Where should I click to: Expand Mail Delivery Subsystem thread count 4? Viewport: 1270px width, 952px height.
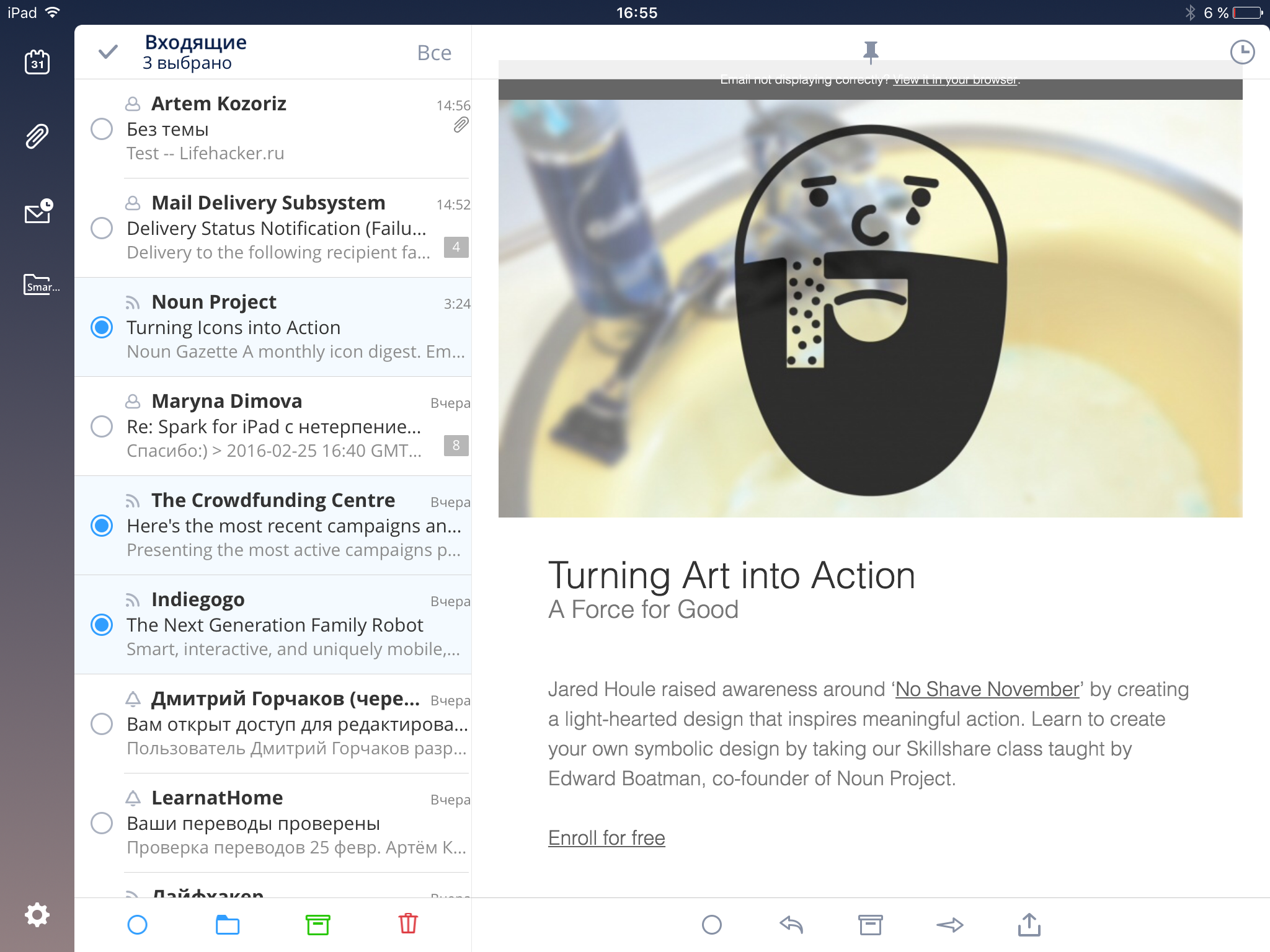click(456, 247)
